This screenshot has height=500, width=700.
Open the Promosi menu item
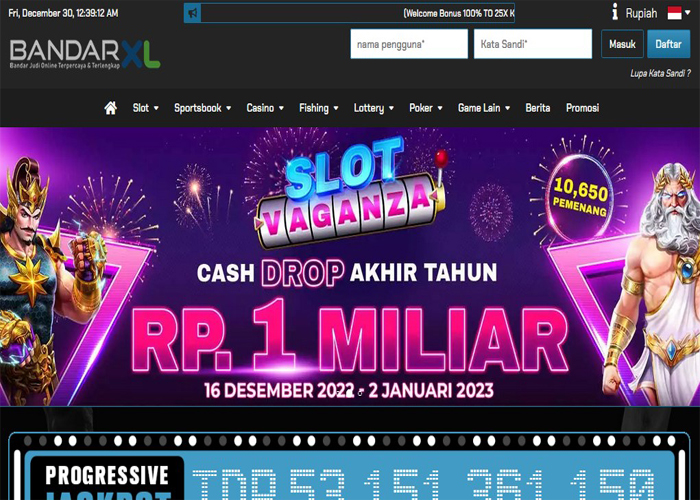coord(582,108)
